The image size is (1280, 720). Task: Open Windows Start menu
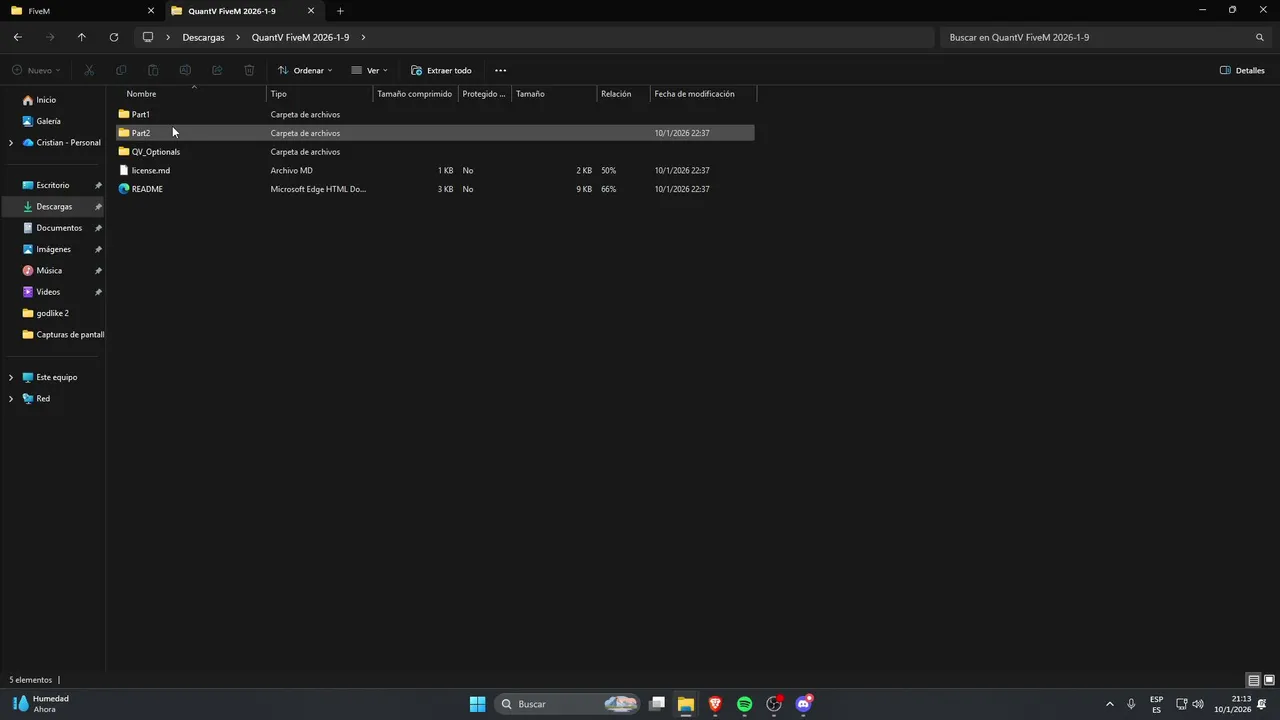(477, 704)
